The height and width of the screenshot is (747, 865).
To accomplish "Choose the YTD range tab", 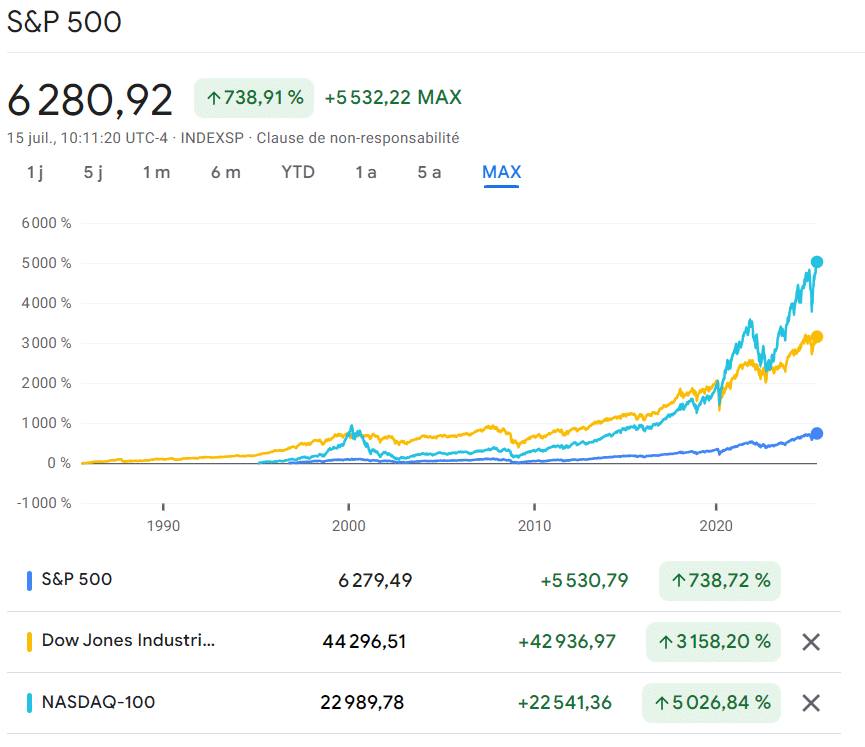I will click(x=298, y=172).
